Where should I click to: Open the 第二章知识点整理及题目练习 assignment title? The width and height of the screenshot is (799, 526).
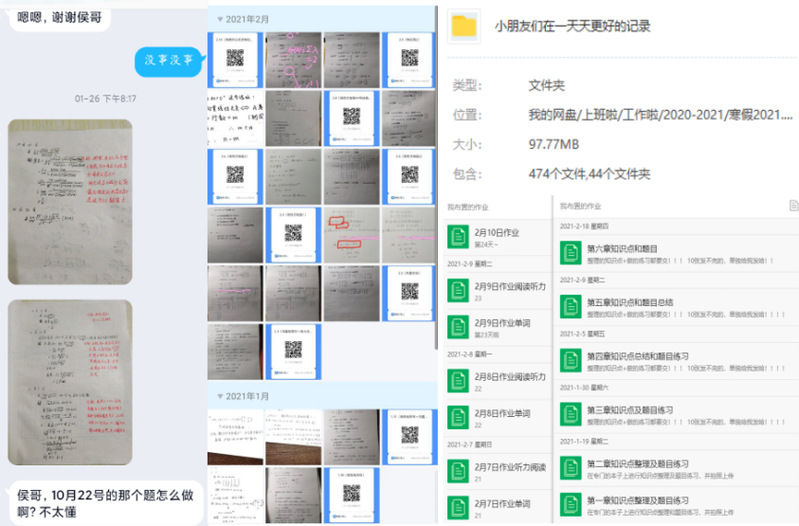click(x=638, y=464)
